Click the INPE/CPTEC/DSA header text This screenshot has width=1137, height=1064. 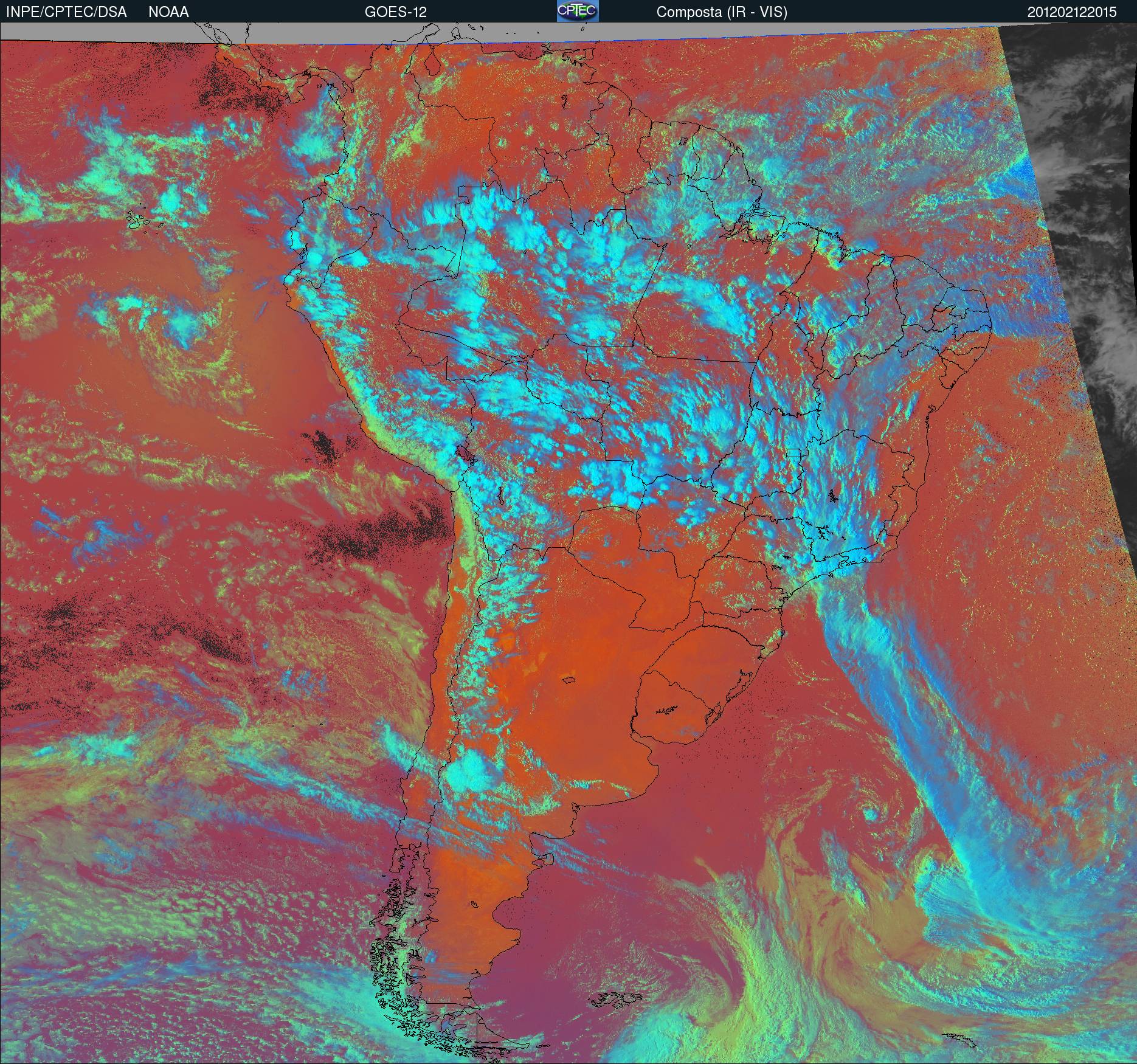pos(67,12)
